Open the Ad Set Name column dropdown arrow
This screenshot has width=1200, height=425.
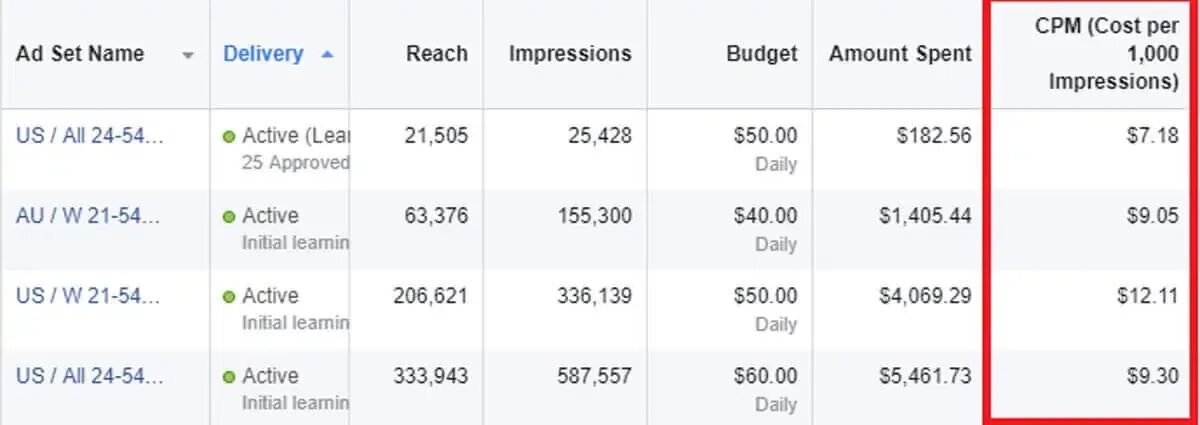(x=187, y=55)
